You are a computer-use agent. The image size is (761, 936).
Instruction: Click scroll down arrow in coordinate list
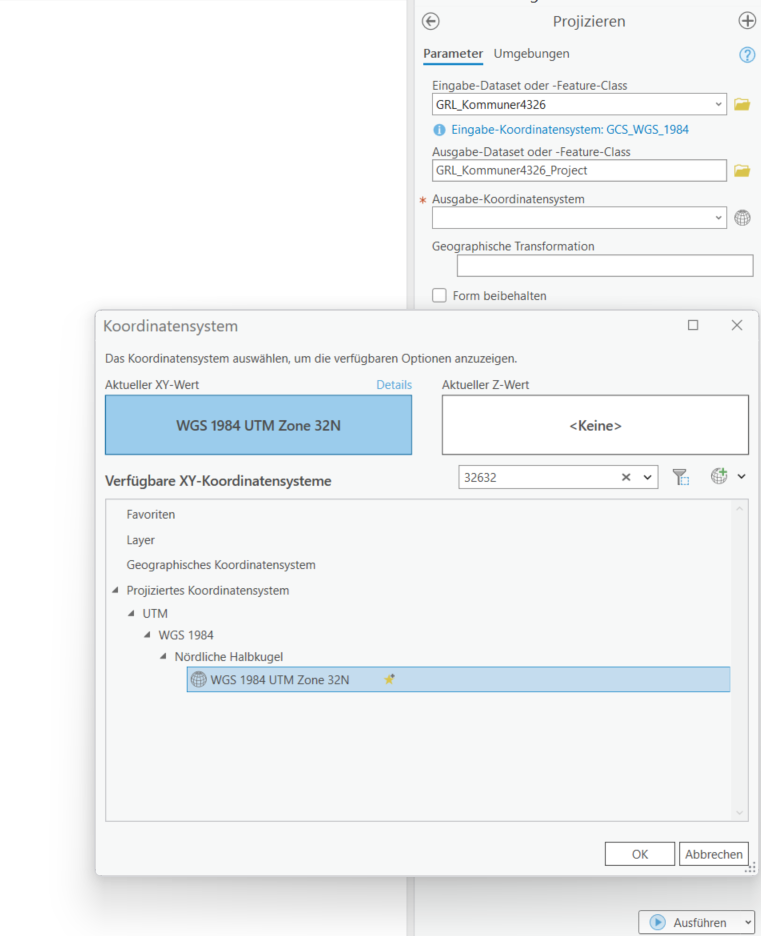740,812
